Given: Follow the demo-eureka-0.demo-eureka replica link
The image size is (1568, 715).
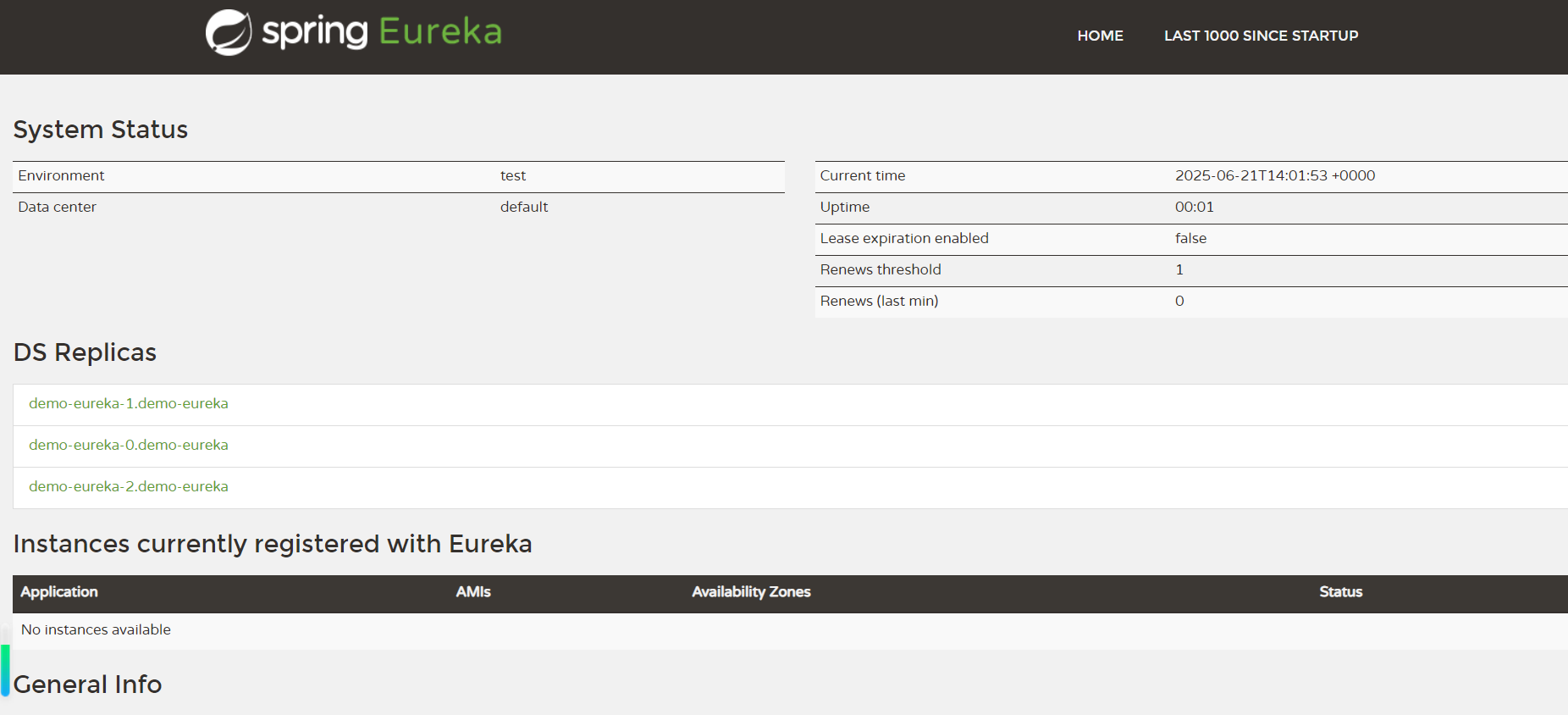Looking at the screenshot, I should (x=129, y=445).
